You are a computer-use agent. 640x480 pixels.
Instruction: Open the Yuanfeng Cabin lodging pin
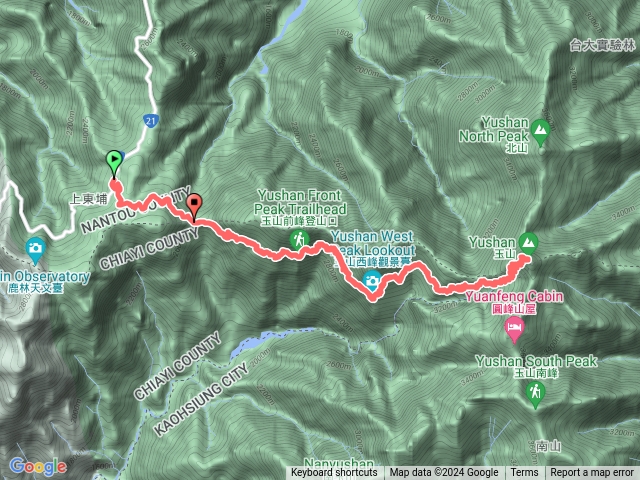pyautogui.click(x=514, y=330)
